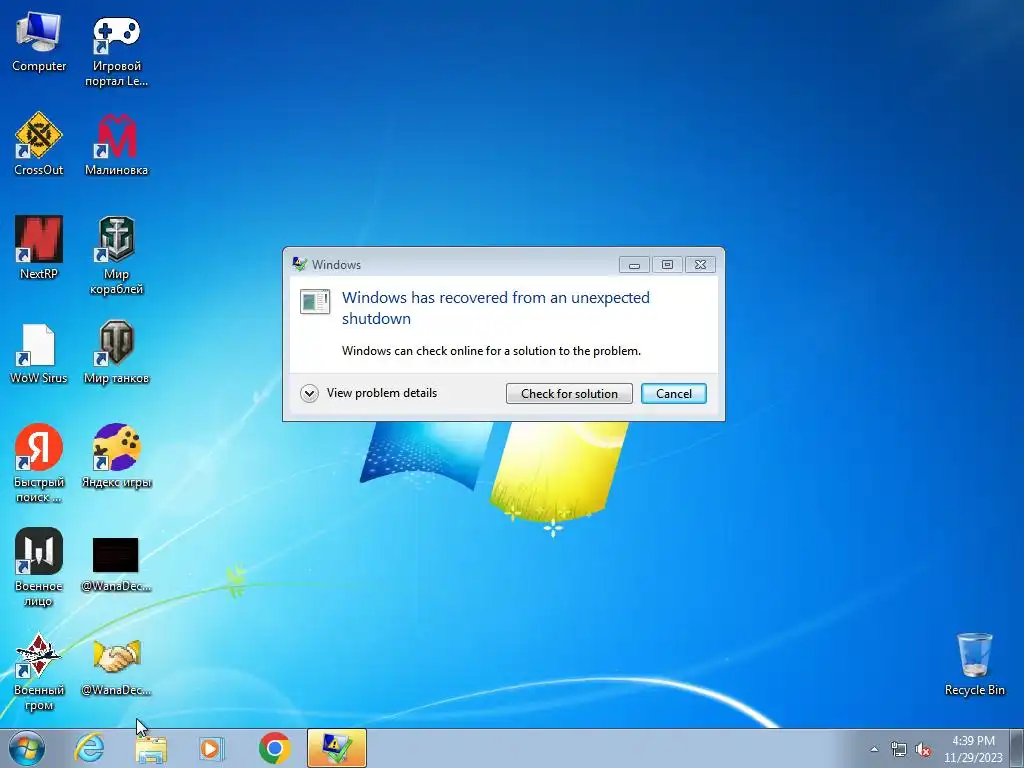Select the Военное лицо shortcut
The height and width of the screenshot is (768, 1024).
click(39, 567)
